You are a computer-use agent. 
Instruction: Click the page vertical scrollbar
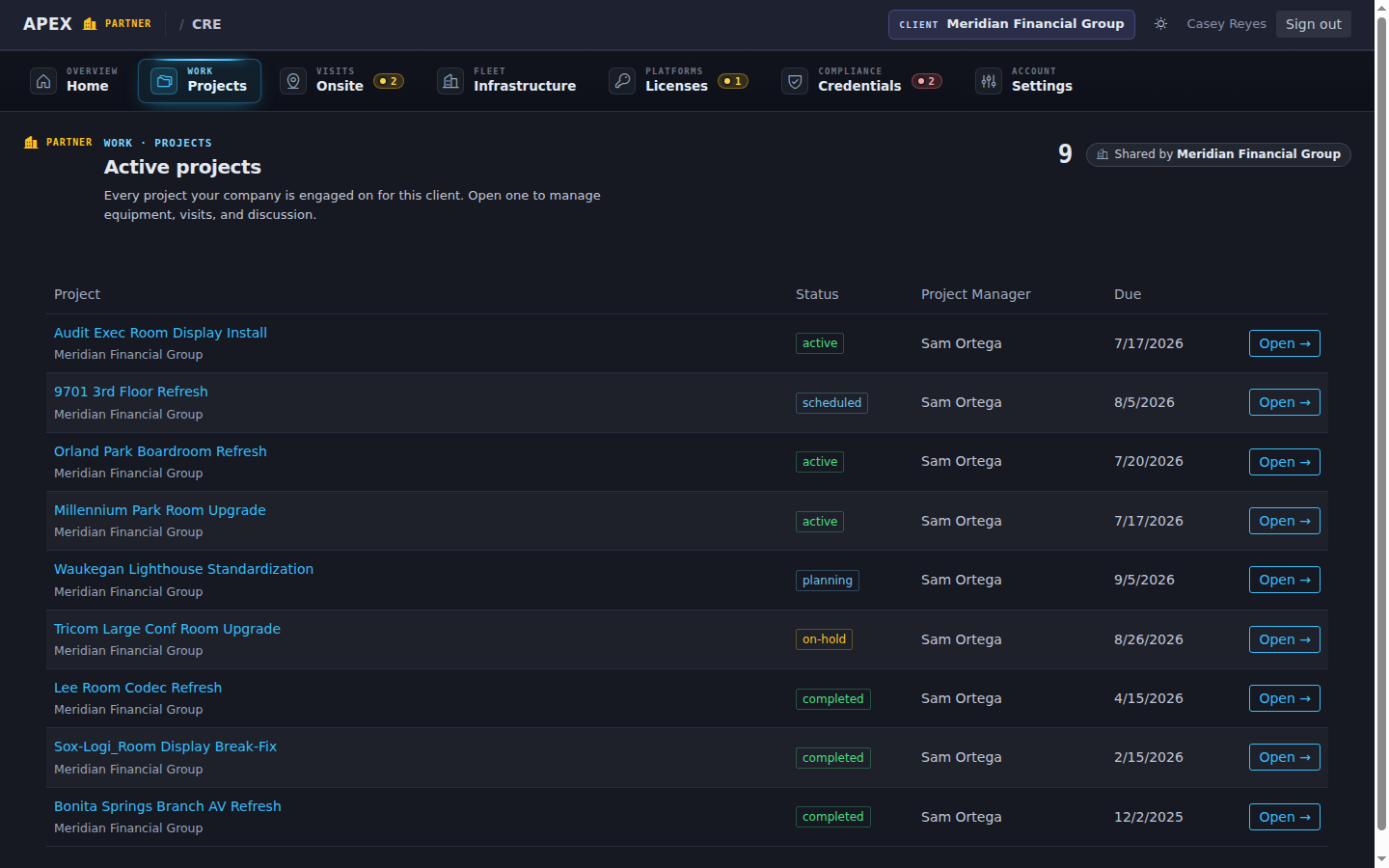click(1381, 424)
